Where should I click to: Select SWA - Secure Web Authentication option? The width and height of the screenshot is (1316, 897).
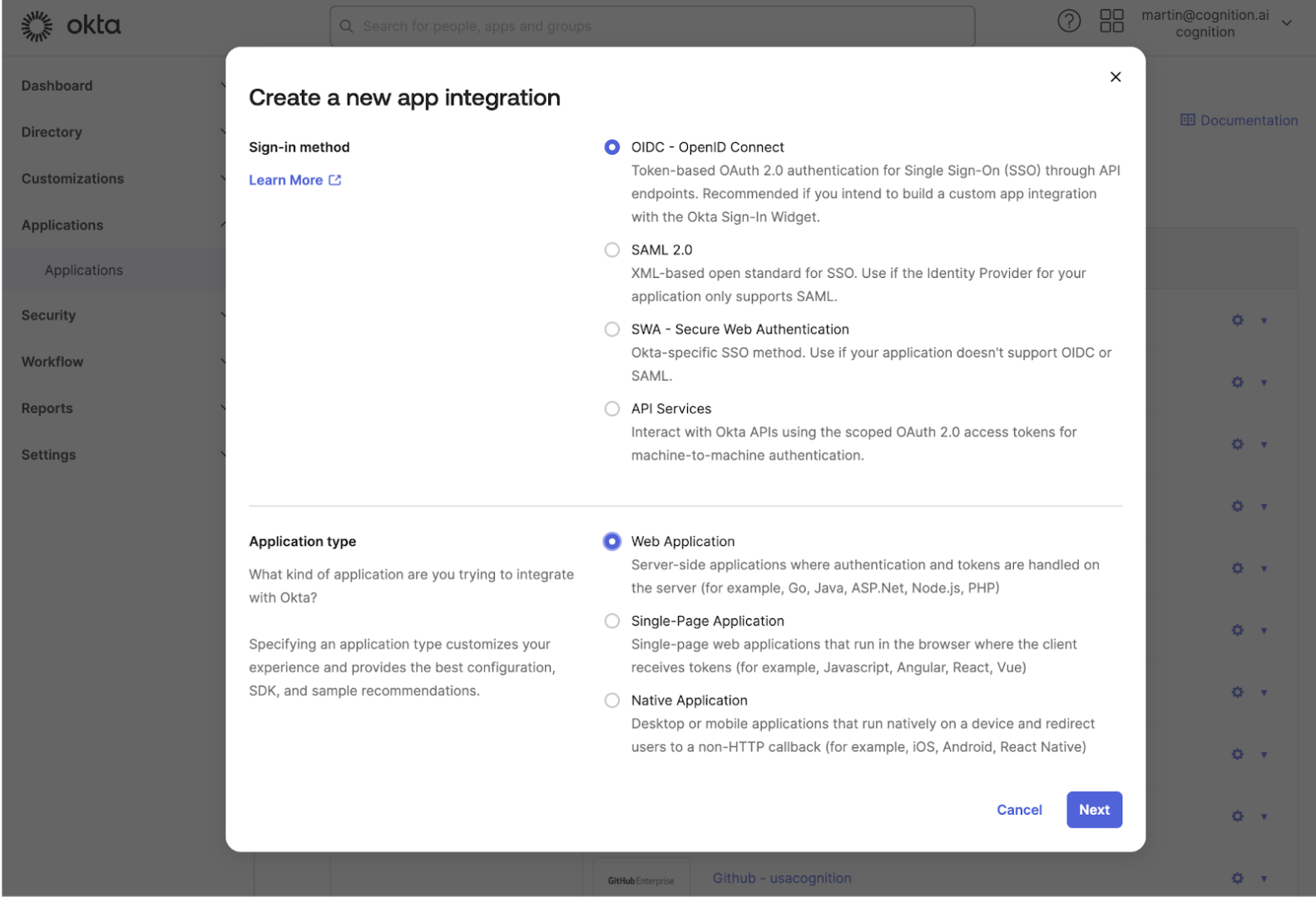tap(612, 330)
